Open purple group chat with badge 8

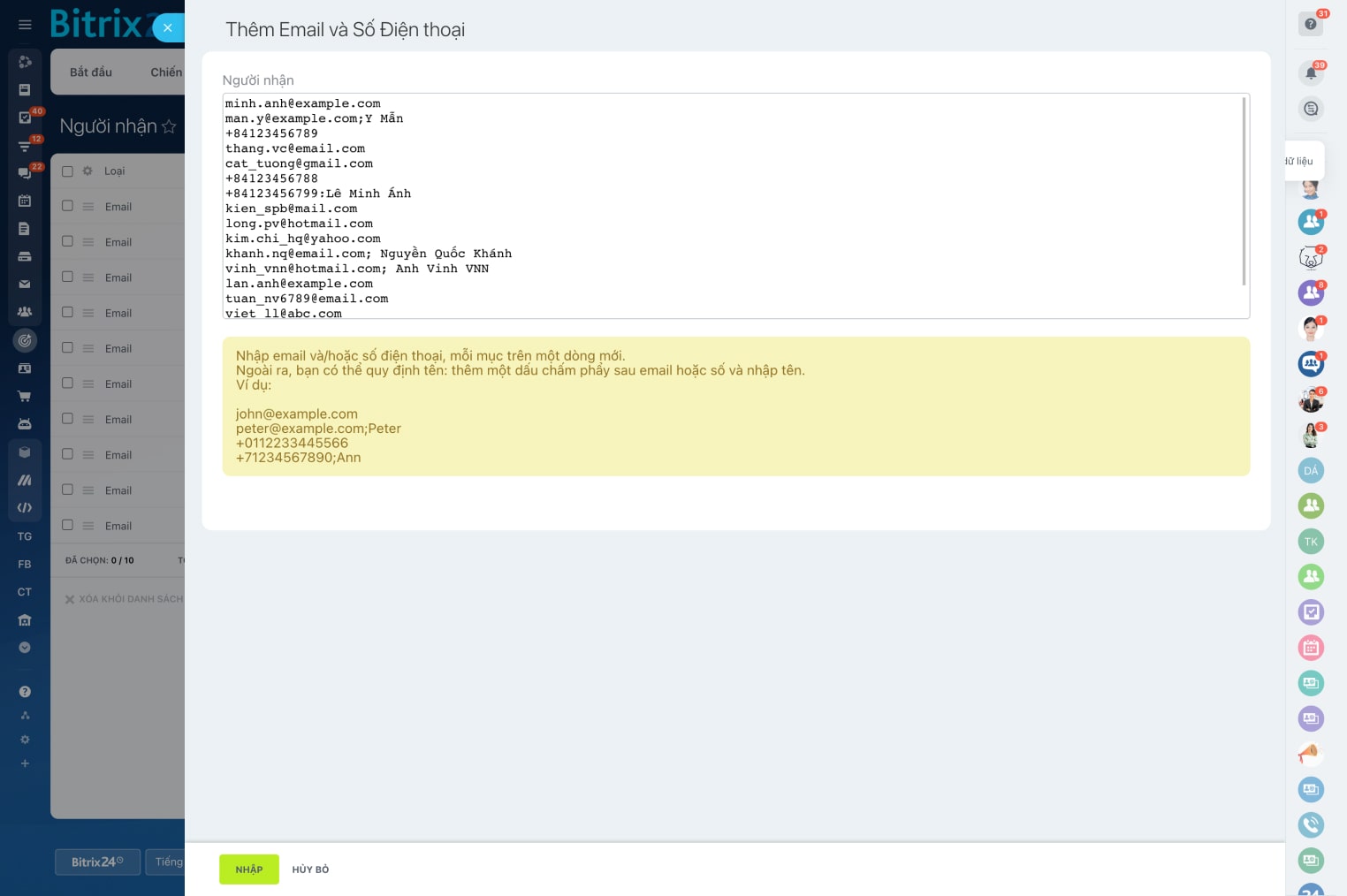click(x=1311, y=292)
